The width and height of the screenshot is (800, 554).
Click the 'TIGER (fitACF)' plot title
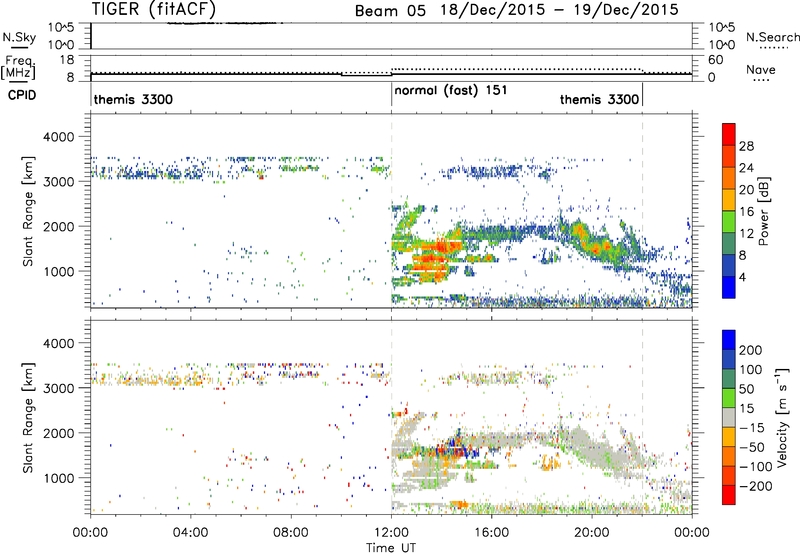click(154, 10)
